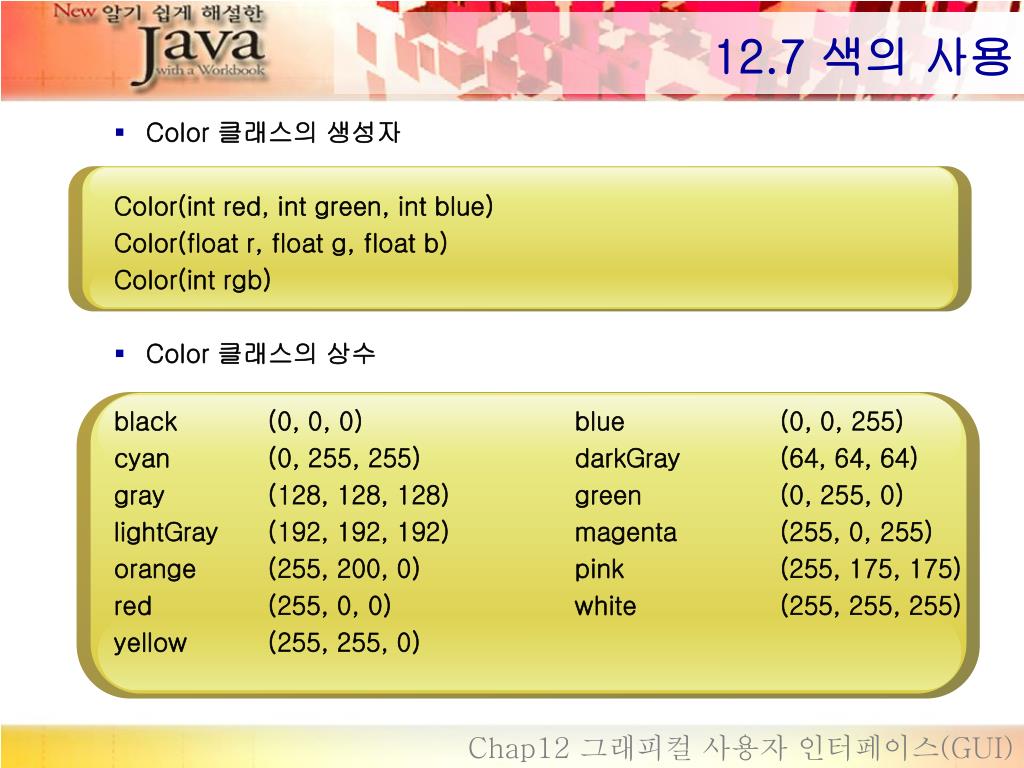1024x768 pixels.
Task: Click the line 'Color(float r, float g, float b)'
Action: (x=280, y=244)
